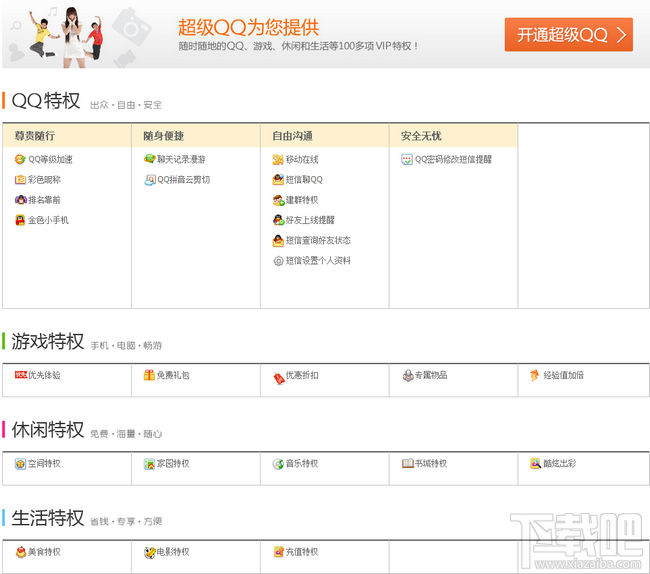Open the 经验值加倍 link
The height and width of the screenshot is (574, 650).
coord(563,375)
